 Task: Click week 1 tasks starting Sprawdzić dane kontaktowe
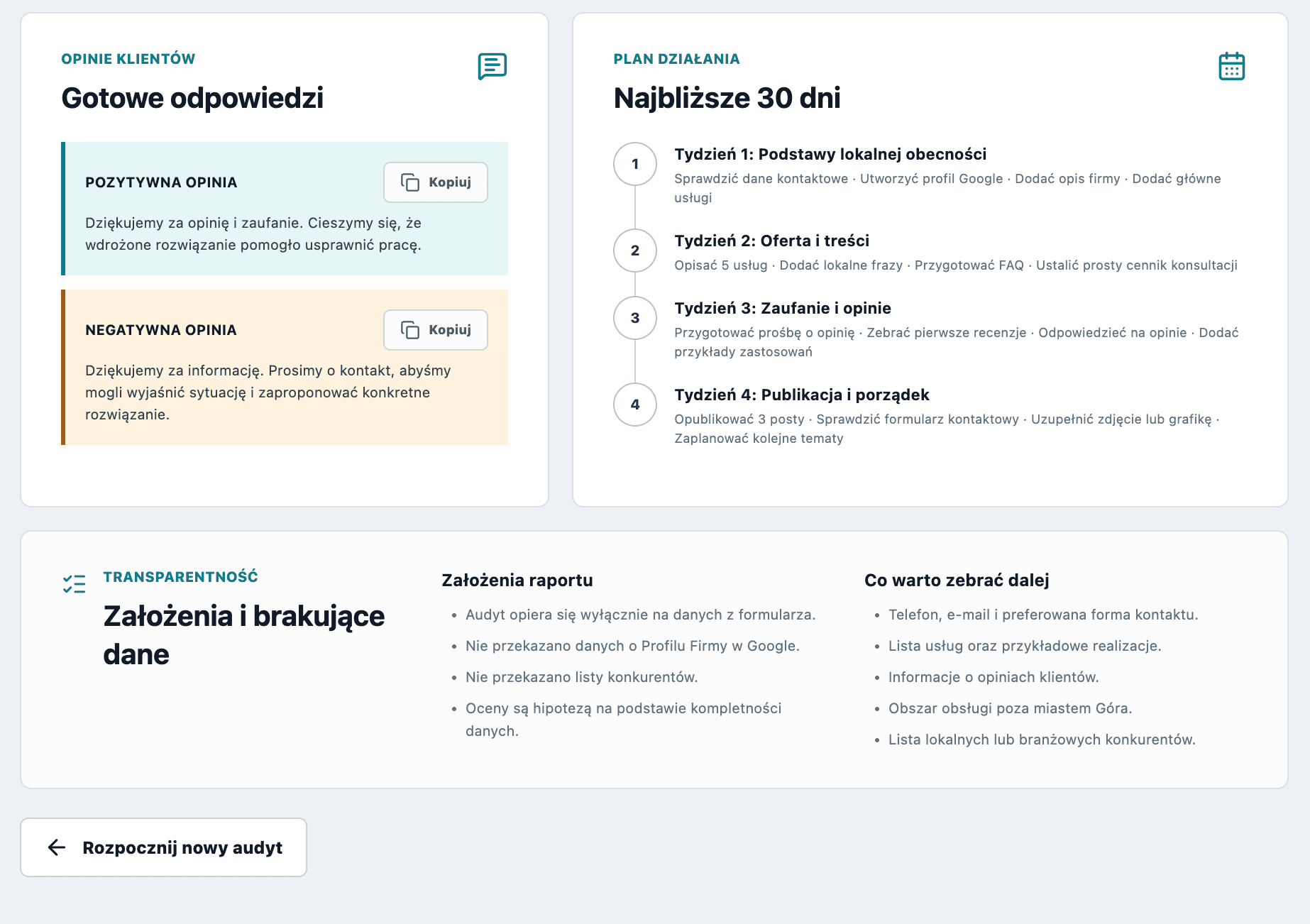click(x=947, y=188)
